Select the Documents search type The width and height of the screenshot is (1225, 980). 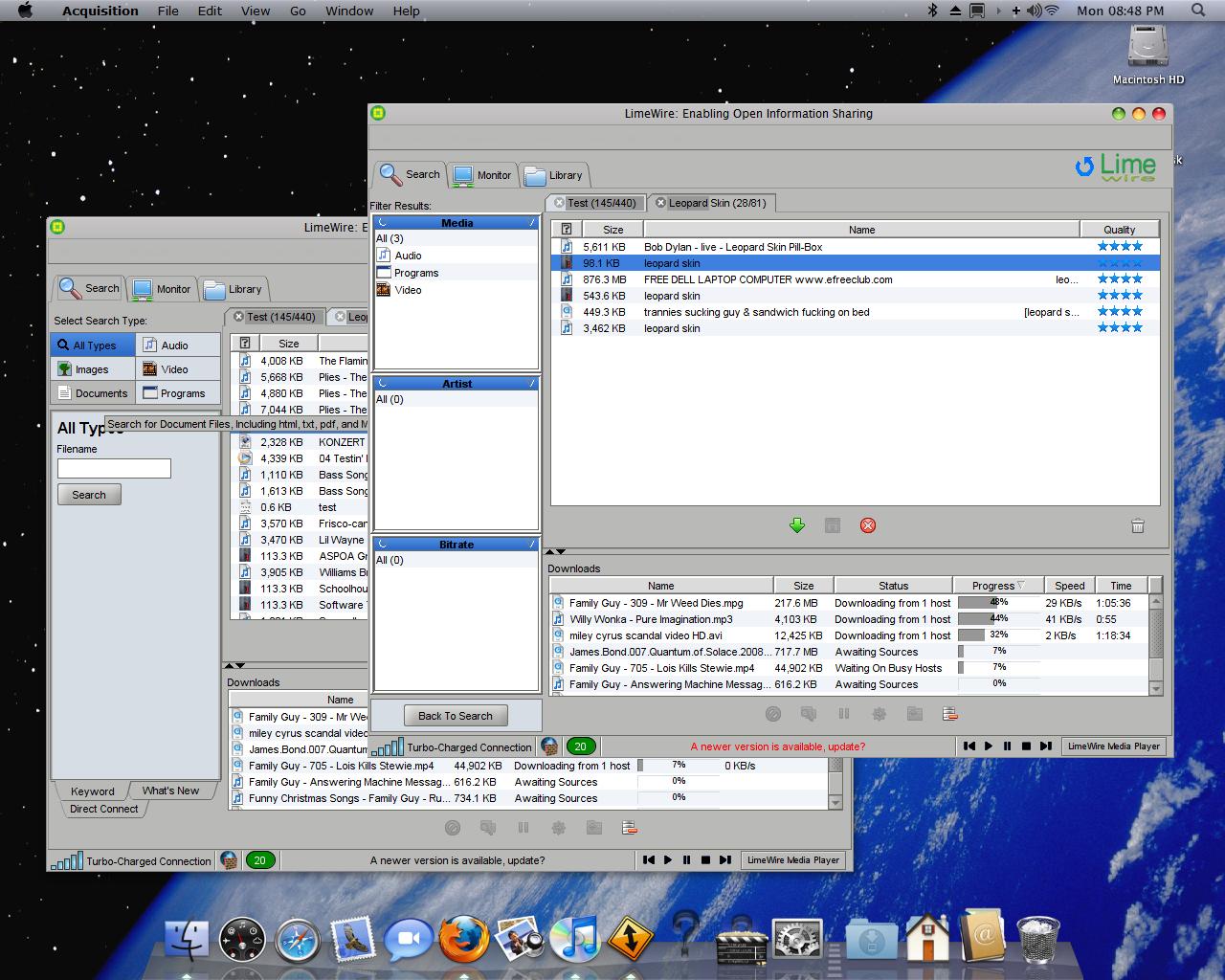pyautogui.click(x=93, y=393)
